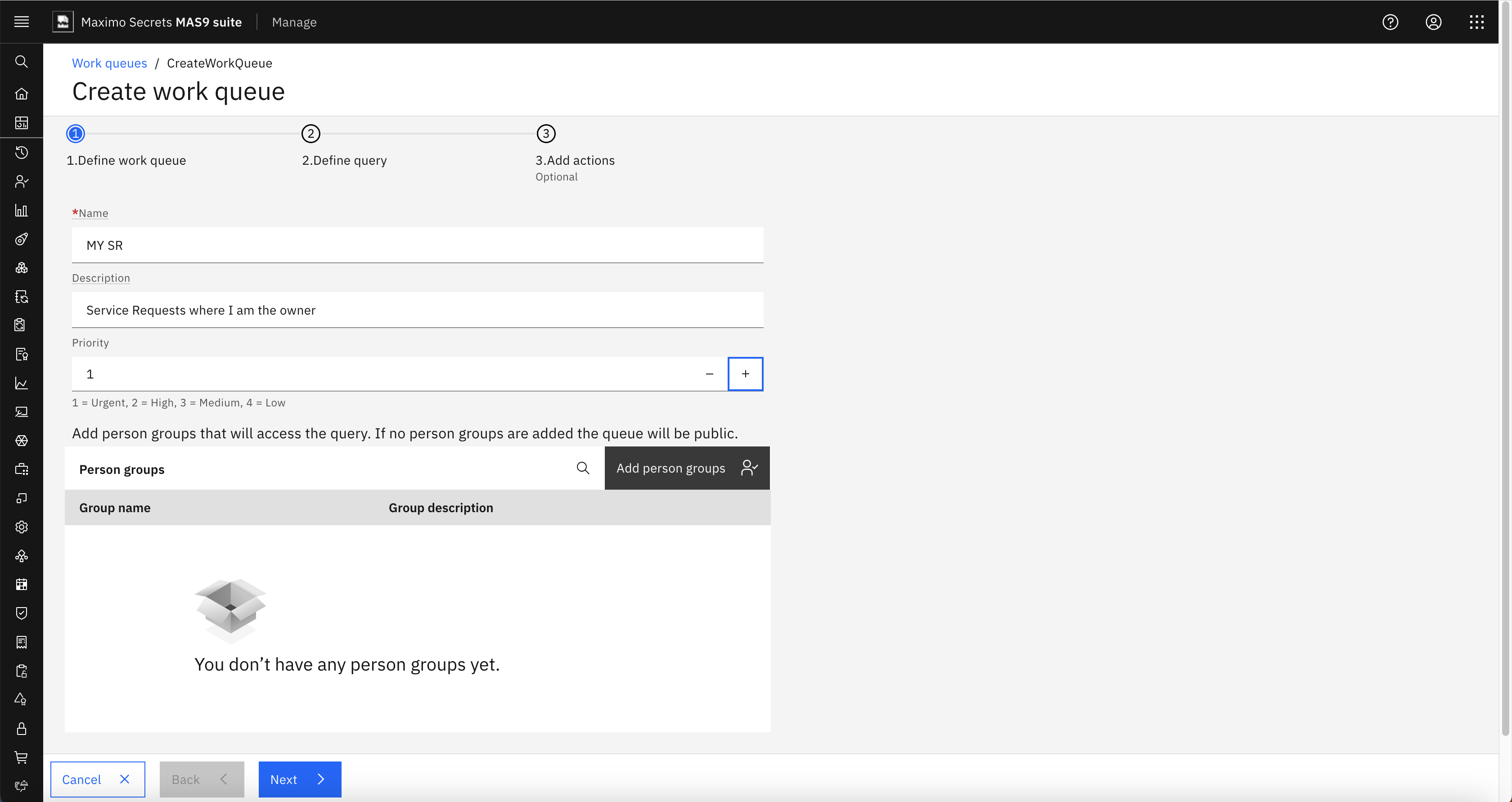Select the Home icon in the sidebar

click(x=22, y=94)
